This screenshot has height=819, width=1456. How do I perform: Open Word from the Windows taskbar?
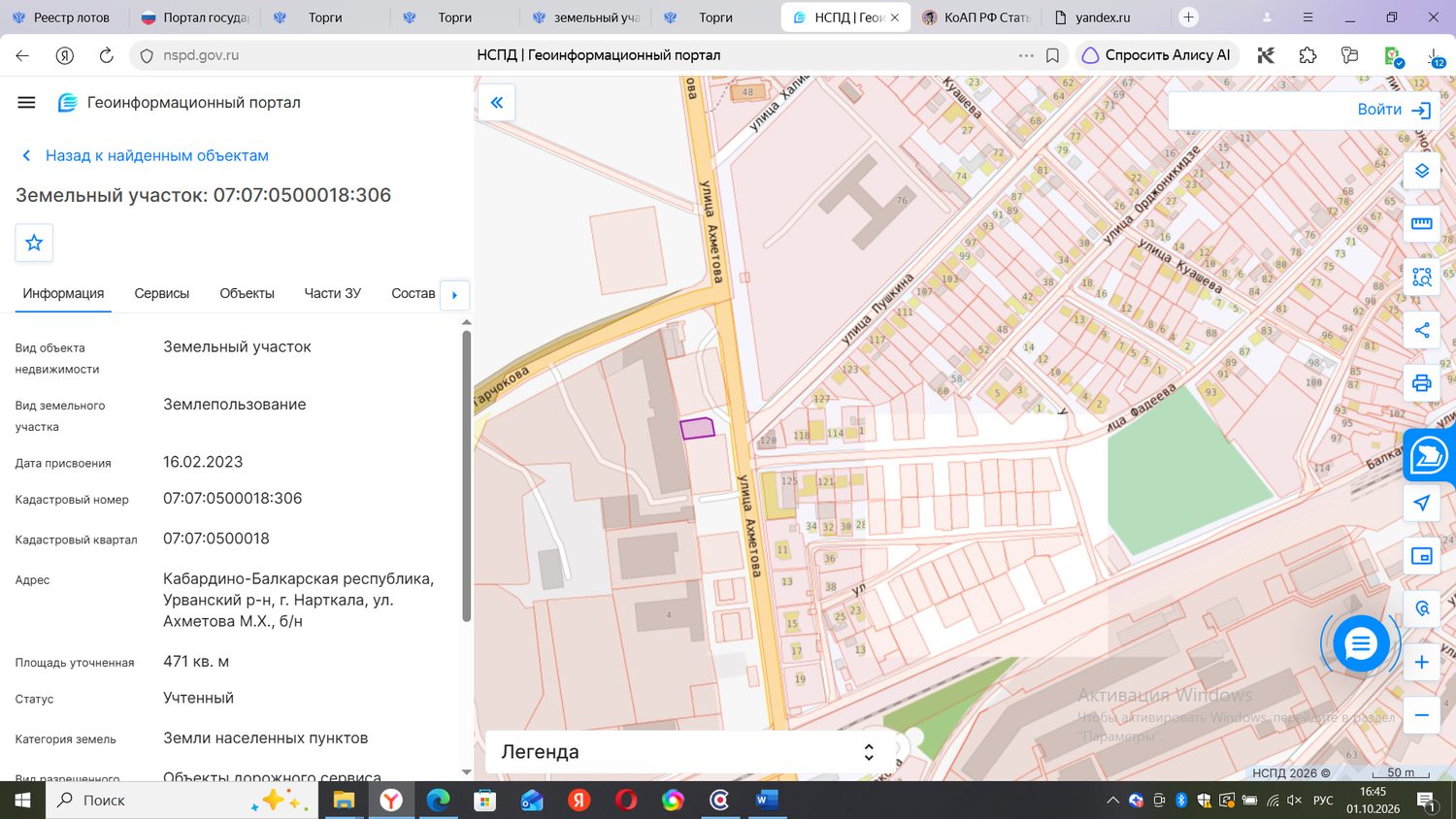[x=766, y=801]
